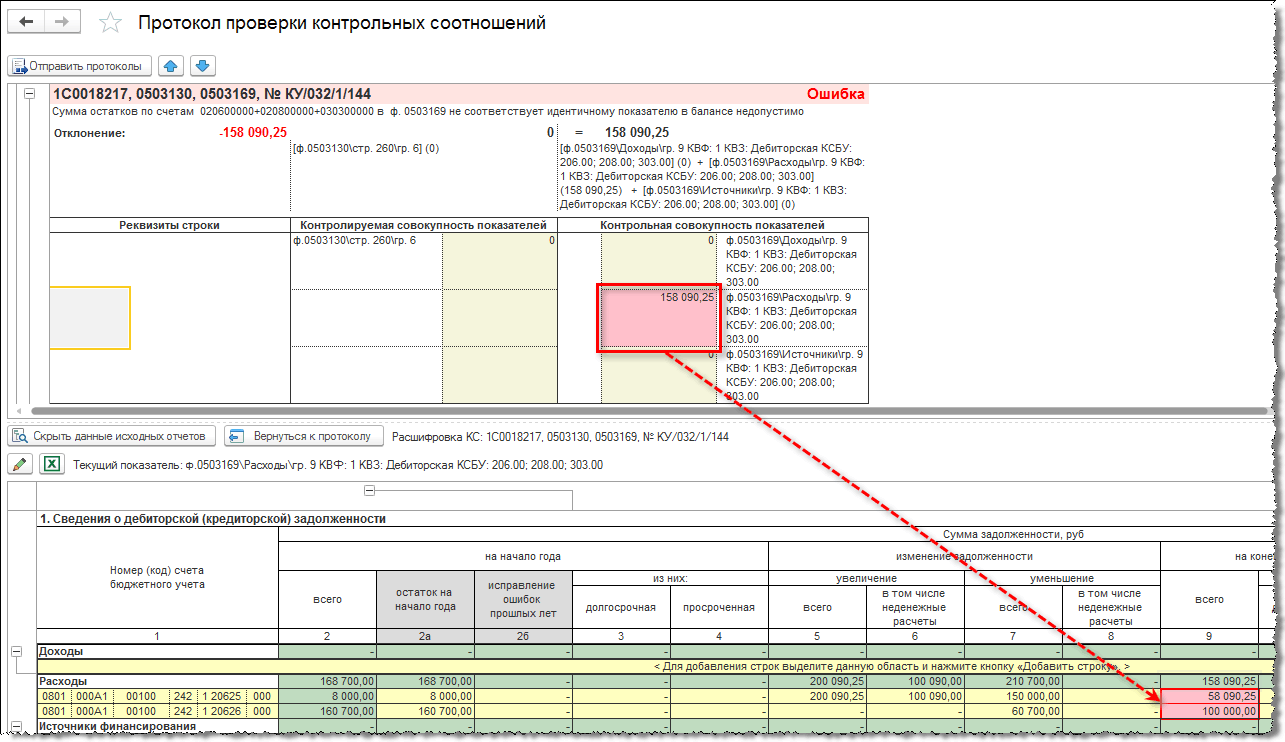Select the red Ошибка status label

[836, 94]
